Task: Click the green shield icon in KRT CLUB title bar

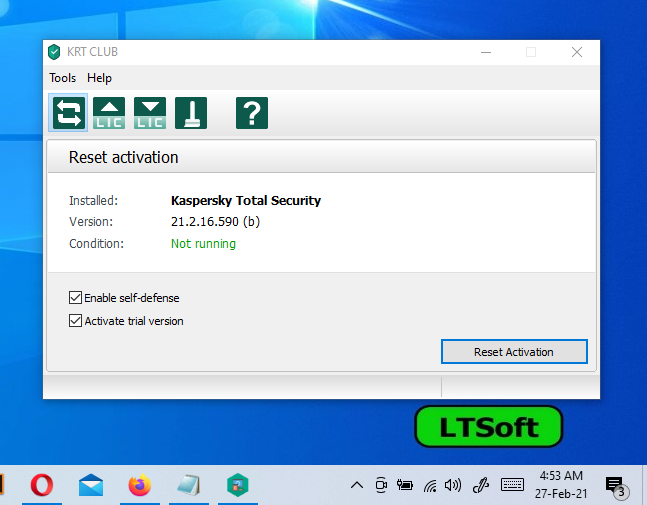Action: [54, 52]
